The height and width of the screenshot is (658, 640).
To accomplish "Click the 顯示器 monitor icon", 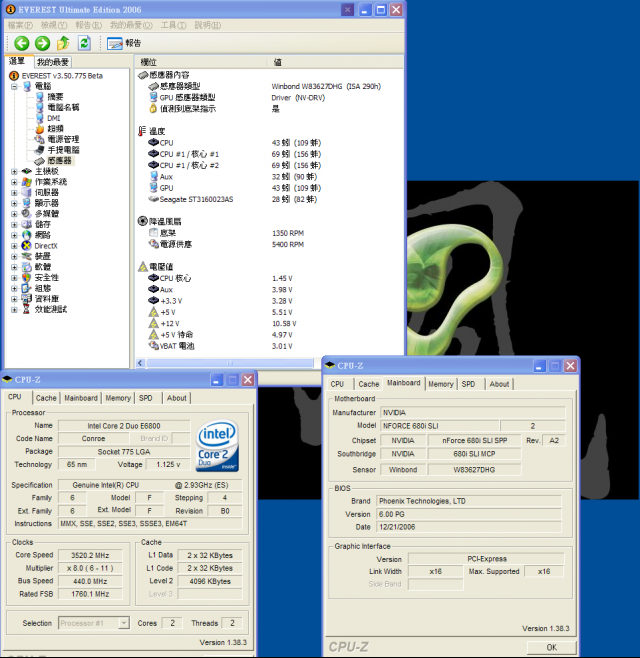I will pyautogui.click(x=26, y=203).
